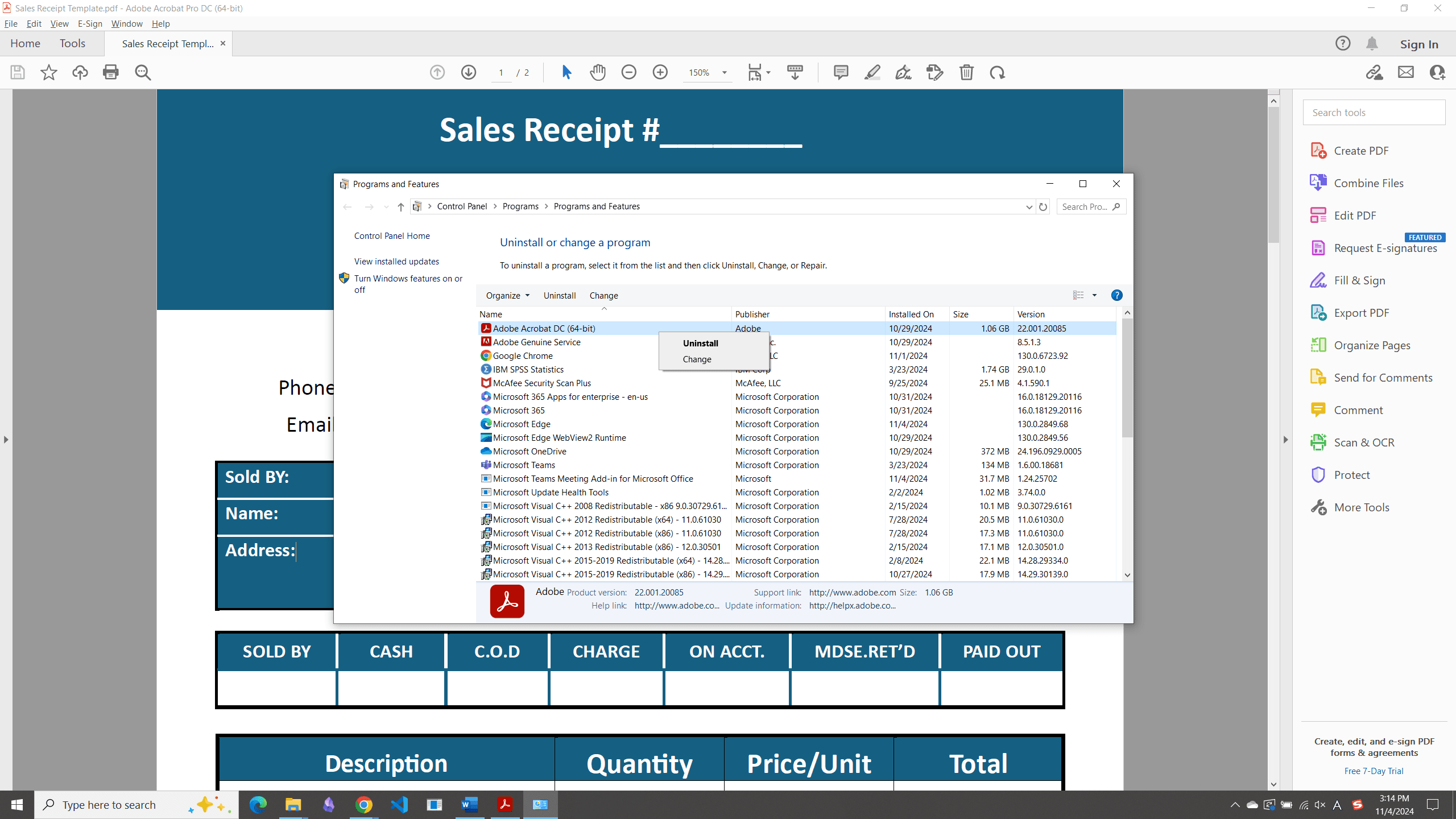
Task: Click the stamp tool icon
Action: click(x=935, y=72)
